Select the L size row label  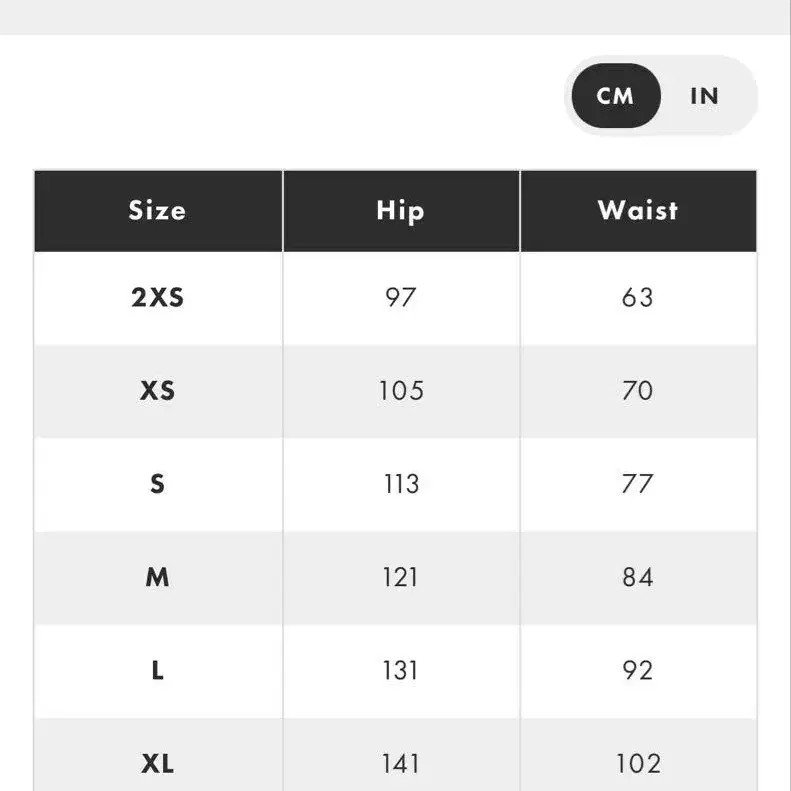pyautogui.click(x=157, y=670)
